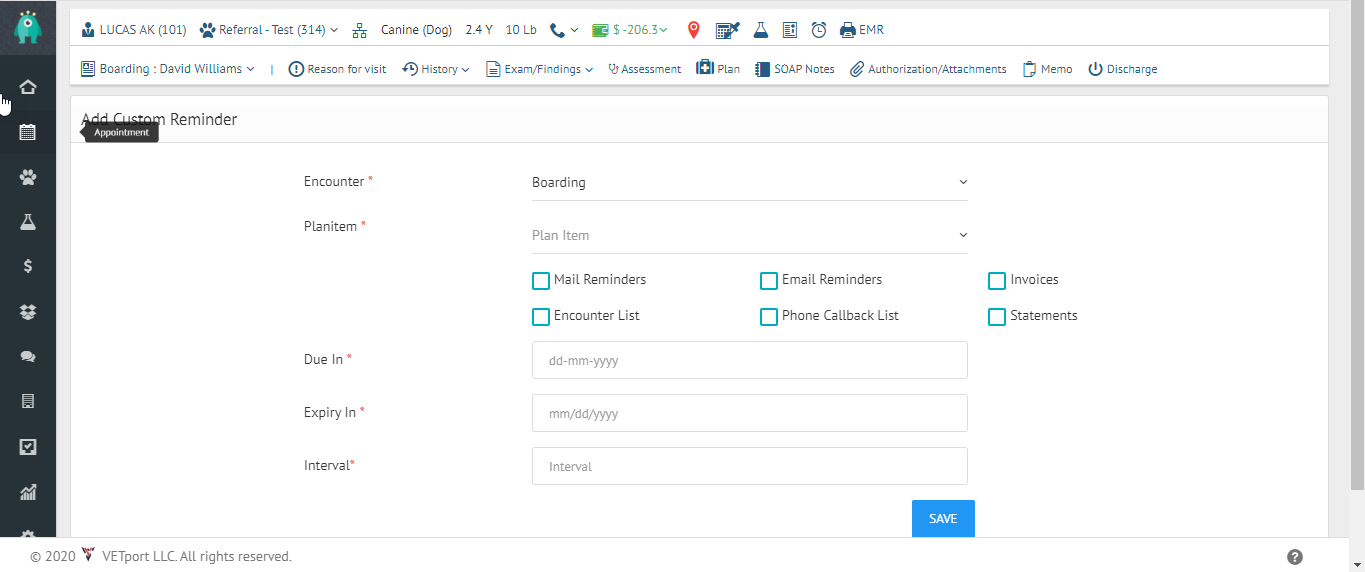Click the Expiry In date field
Viewport: 1365px width, 572px height.
click(x=750, y=413)
